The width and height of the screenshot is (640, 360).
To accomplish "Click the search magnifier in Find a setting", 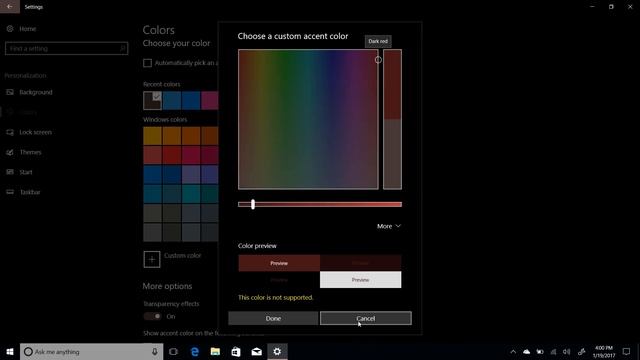I will click(122, 49).
